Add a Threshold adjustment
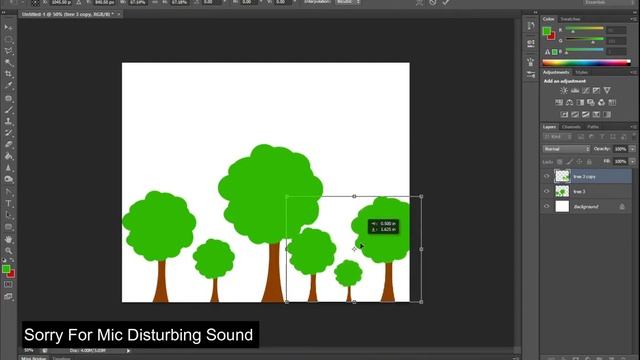Image resolution: width=640 pixels, height=360 pixels. click(586, 115)
